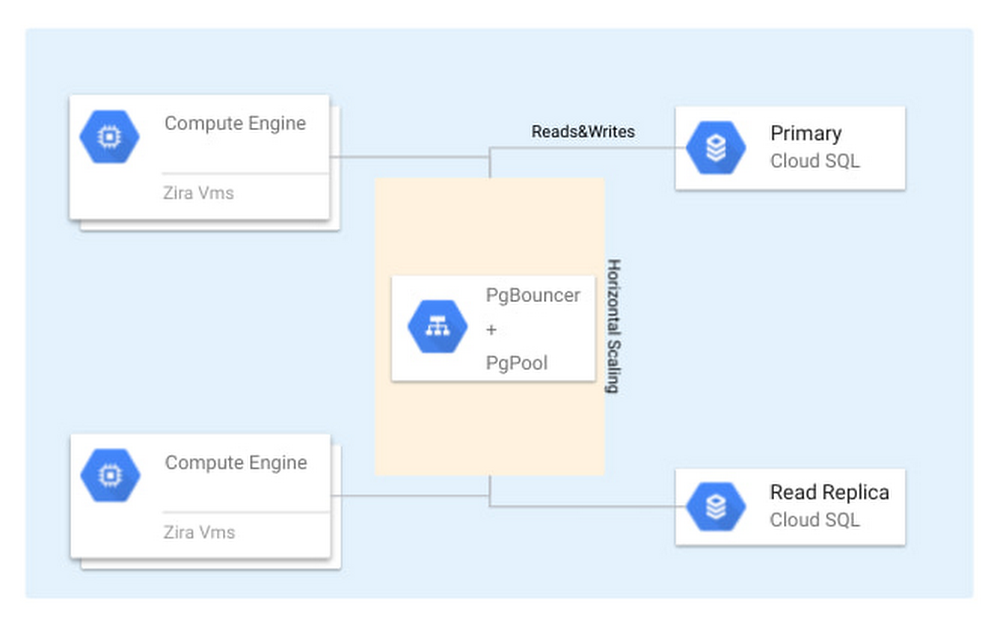The height and width of the screenshot is (632, 1000).
Task: Click 'Cloud SQL' under Read Replica
Action: (815, 520)
